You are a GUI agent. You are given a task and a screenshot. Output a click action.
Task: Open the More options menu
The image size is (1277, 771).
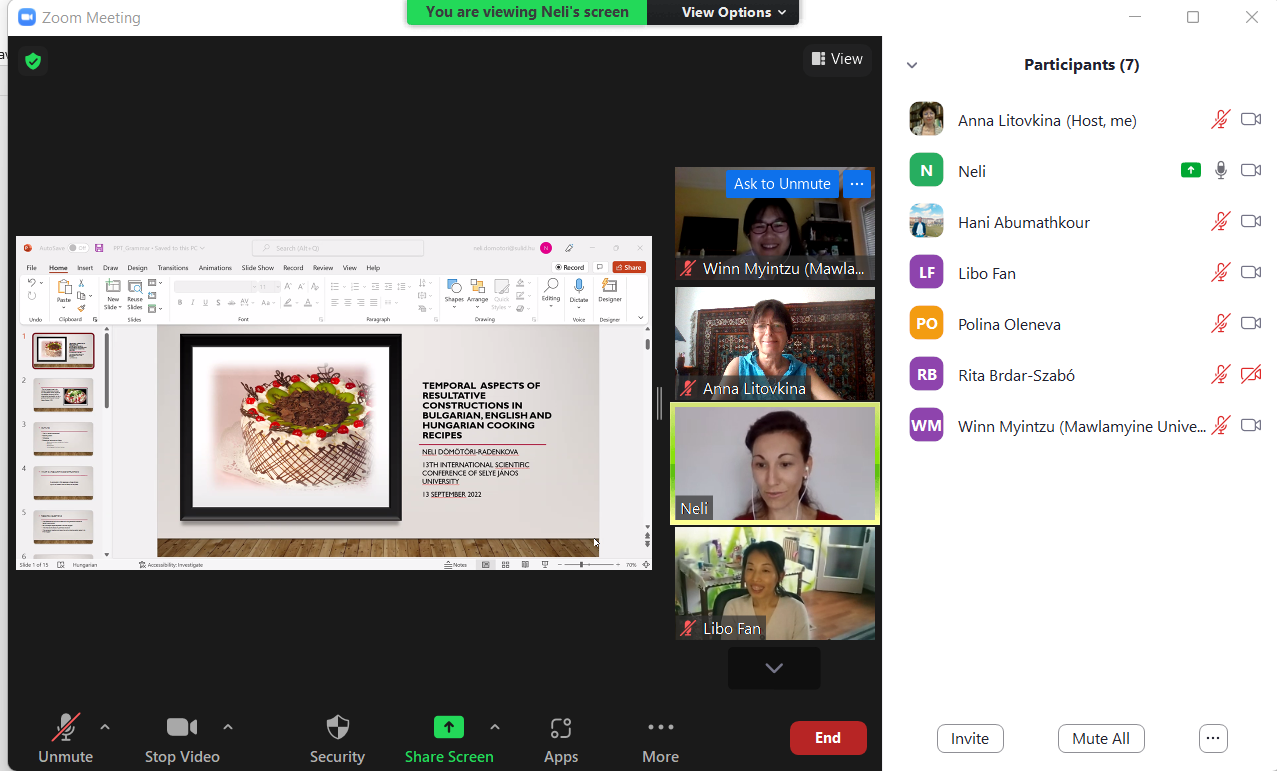(x=660, y=727)
